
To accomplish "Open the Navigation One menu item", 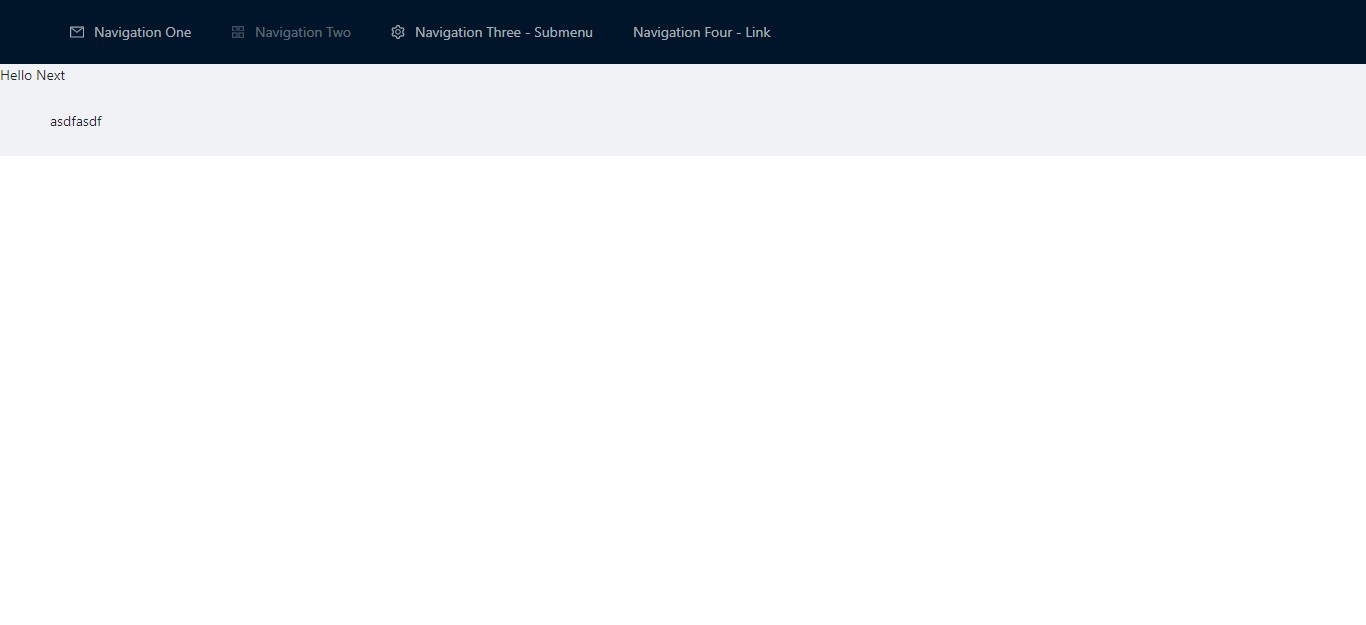I will pos(131,32).
